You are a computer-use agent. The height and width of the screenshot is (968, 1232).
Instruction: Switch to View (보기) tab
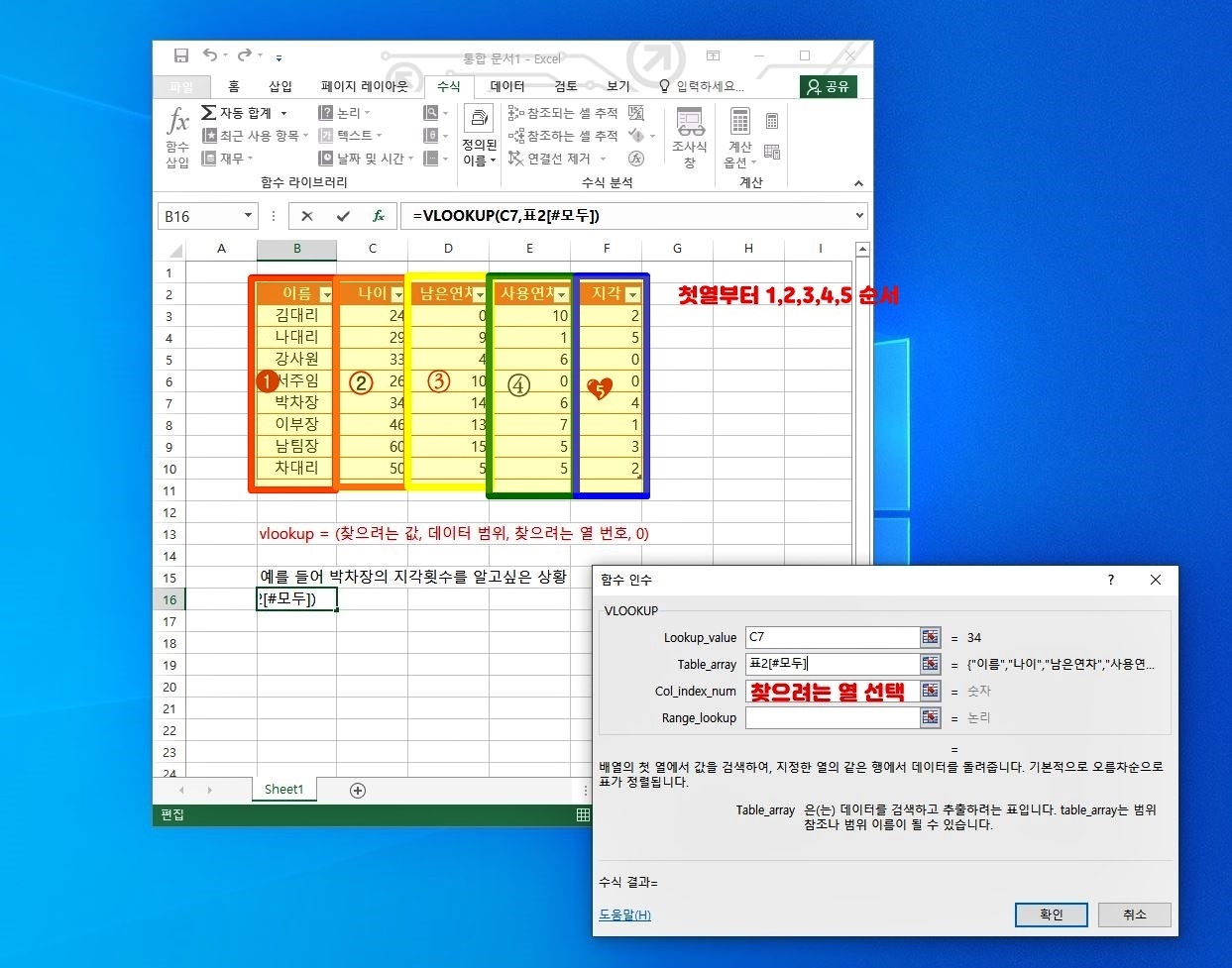click(x=617, y=86)
